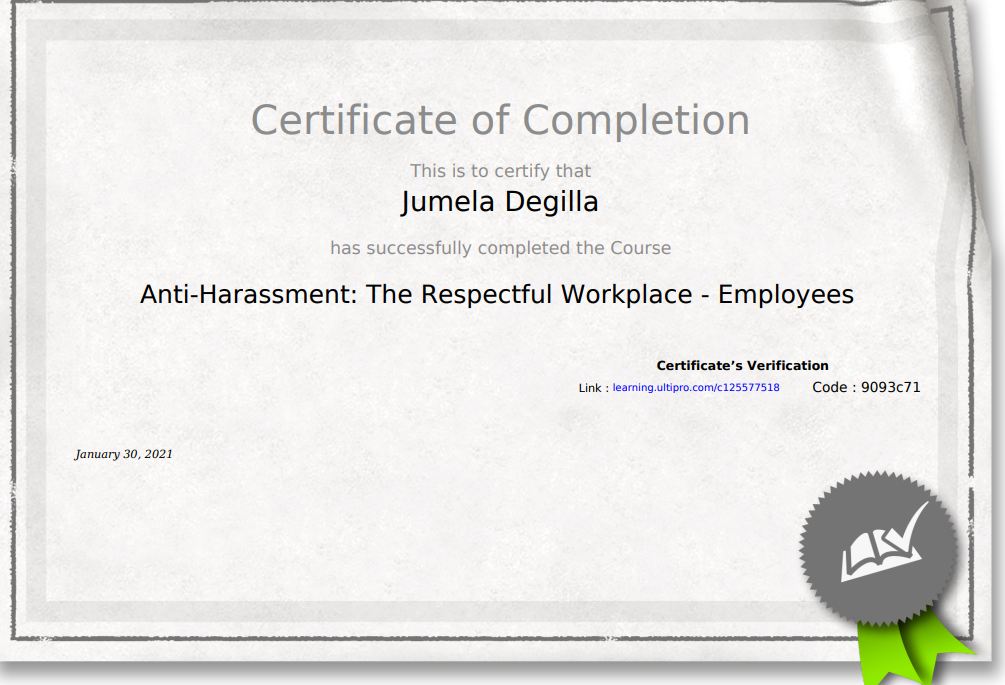Click the course title 'Anti-Harassment: The Respectful Workplace - Employees'

[x=497, y=295]
